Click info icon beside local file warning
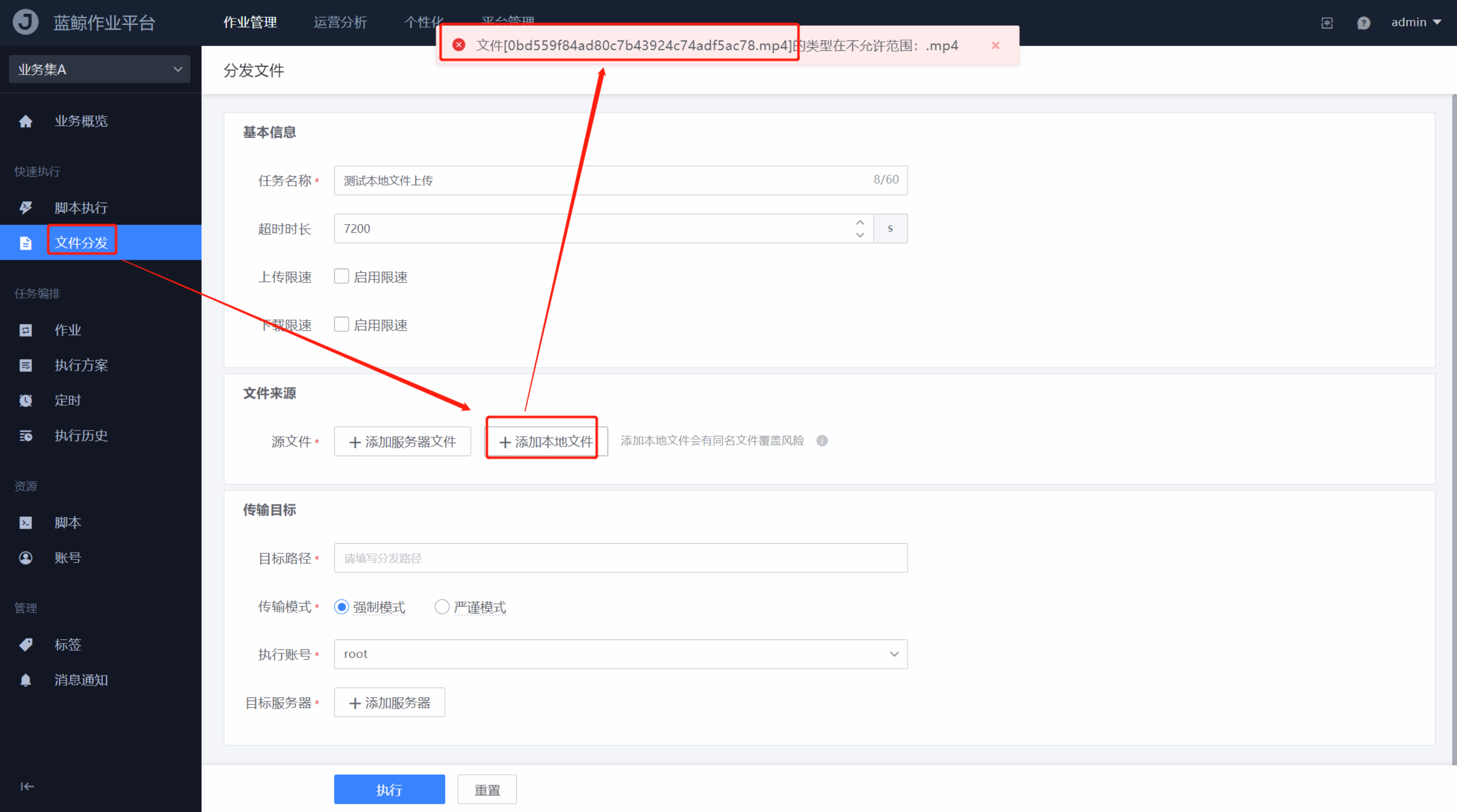The image size is (1457, 812). pos(822,441)
